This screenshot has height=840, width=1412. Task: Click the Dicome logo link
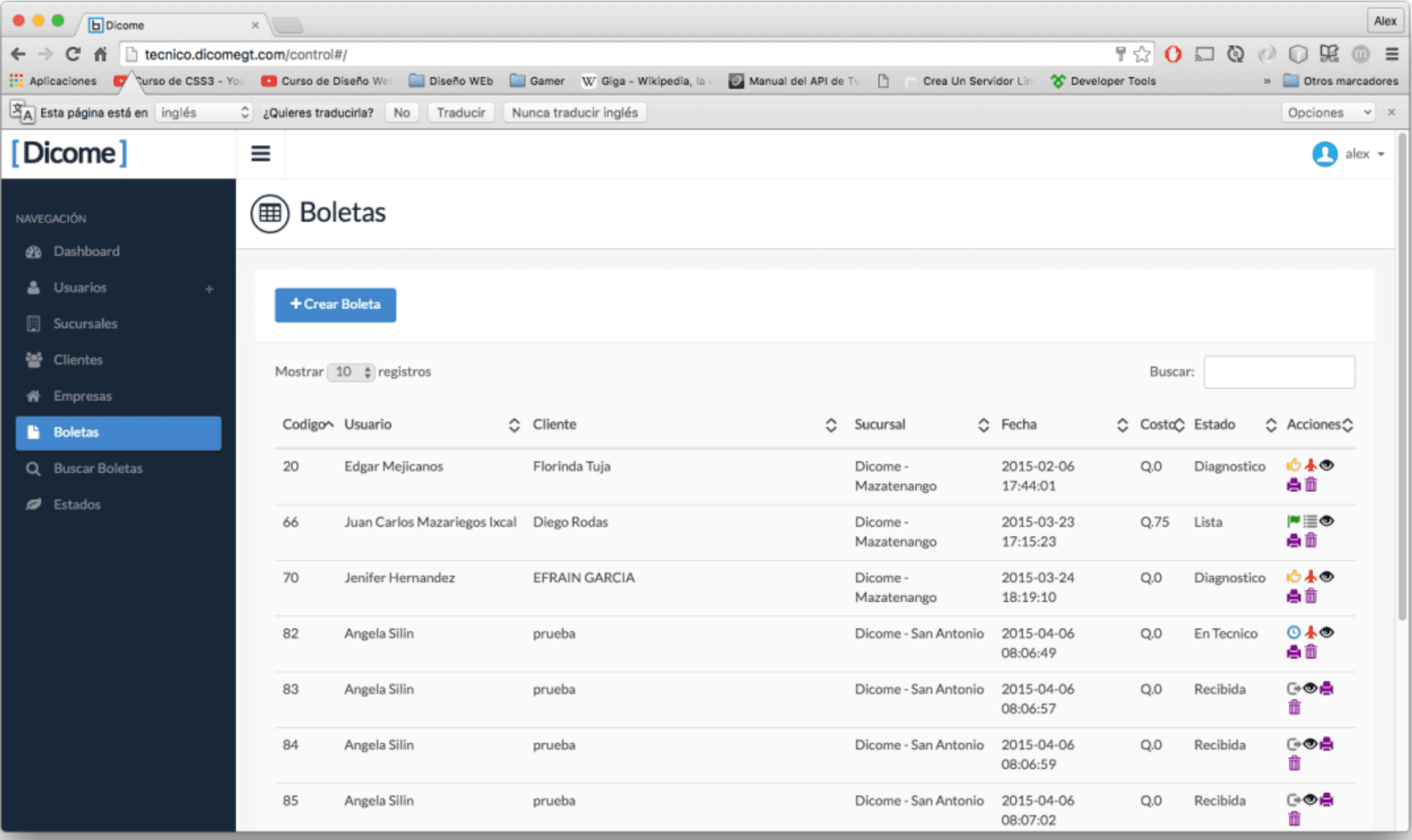point(70,153)
